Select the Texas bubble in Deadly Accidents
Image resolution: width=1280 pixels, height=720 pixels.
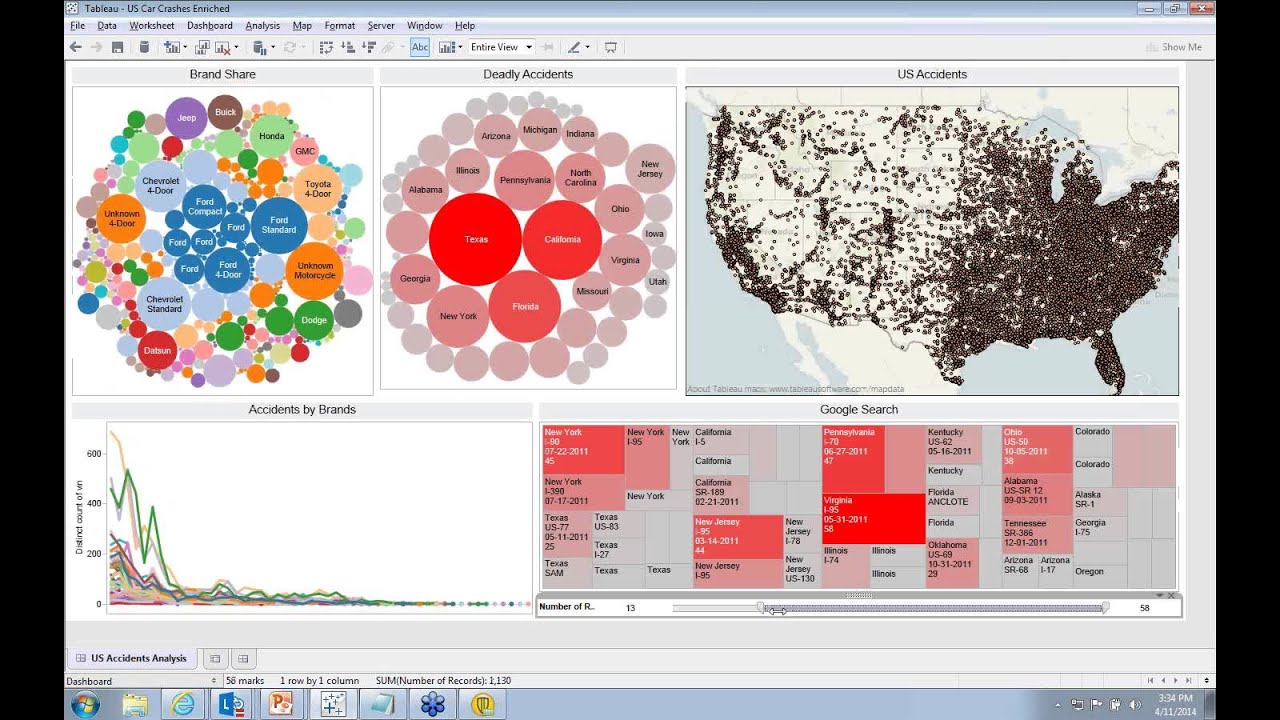tap(475, 239)
